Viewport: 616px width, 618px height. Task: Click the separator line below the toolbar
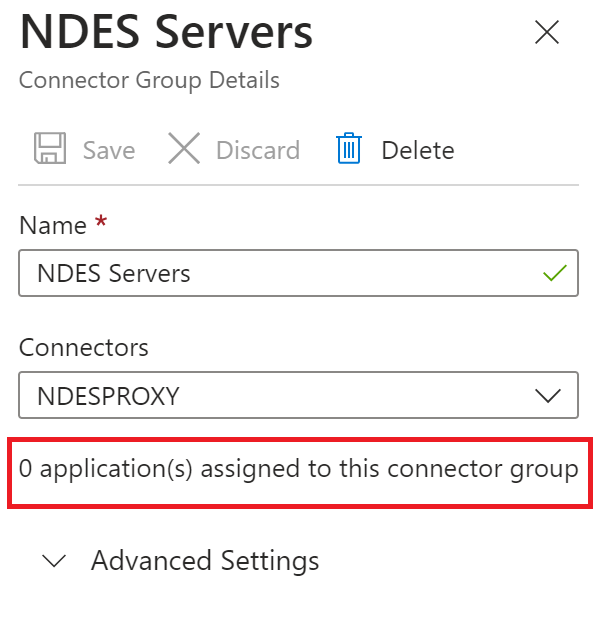tap(298, 184)
